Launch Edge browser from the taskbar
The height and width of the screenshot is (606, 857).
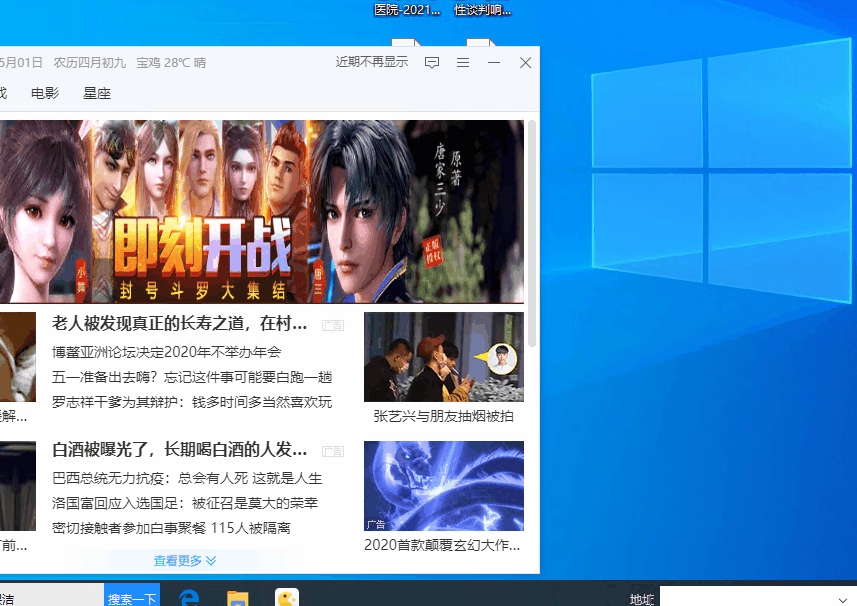(189, 598)
